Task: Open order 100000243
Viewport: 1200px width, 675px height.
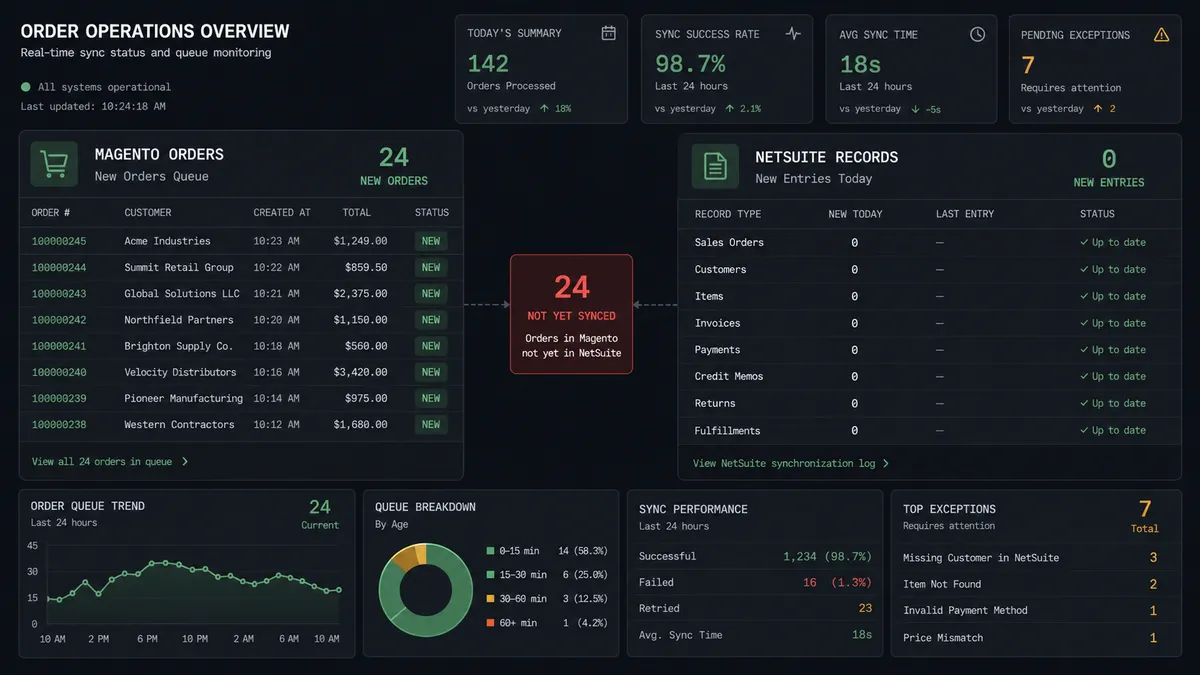Action: pyautogui.click(x=59, y=293)
